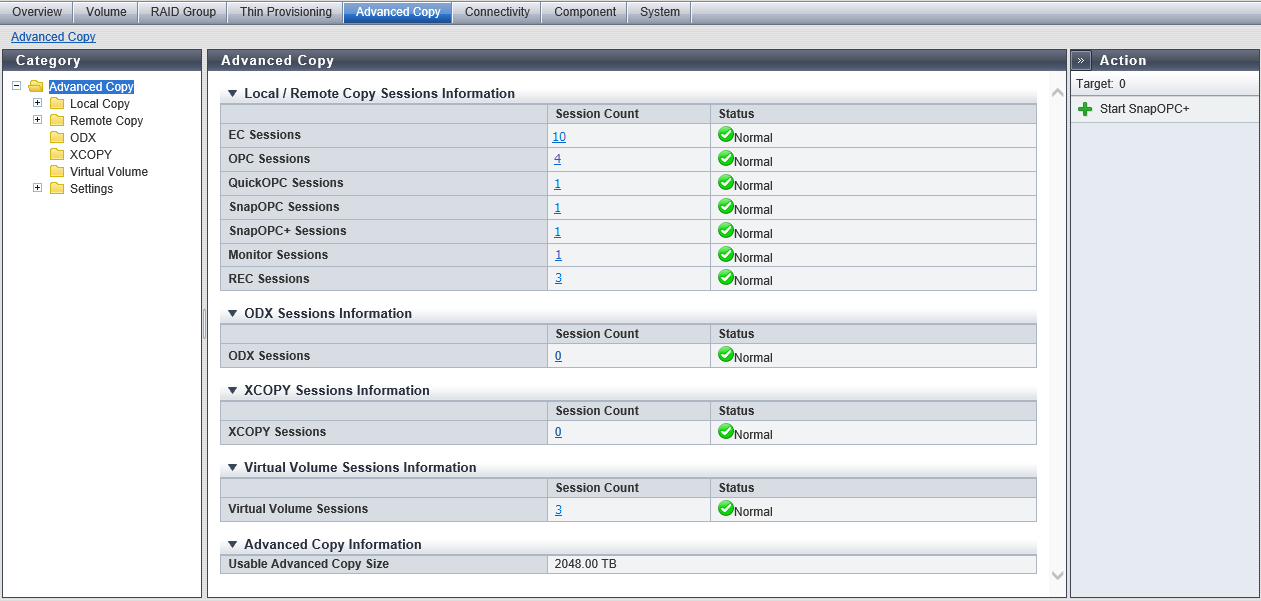
Task: Click the scroll down arrow in main panel
Action: [1057, 575]
